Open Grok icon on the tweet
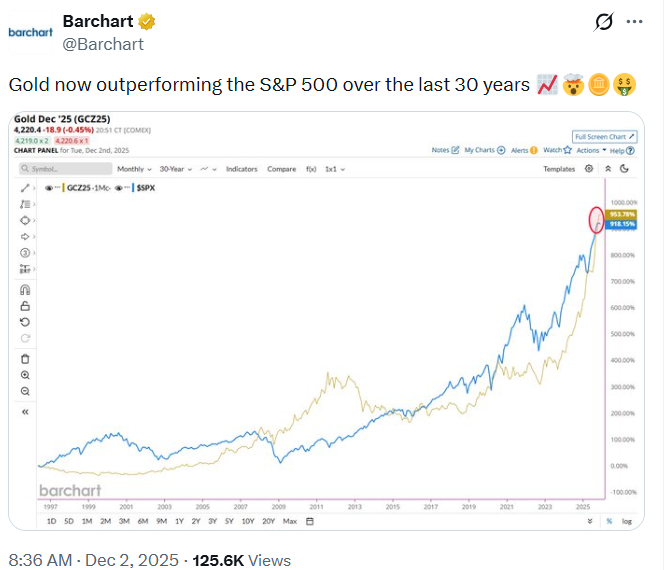This screenshot has height=570, width=665. pyautogui.click(x=604, y=22)
